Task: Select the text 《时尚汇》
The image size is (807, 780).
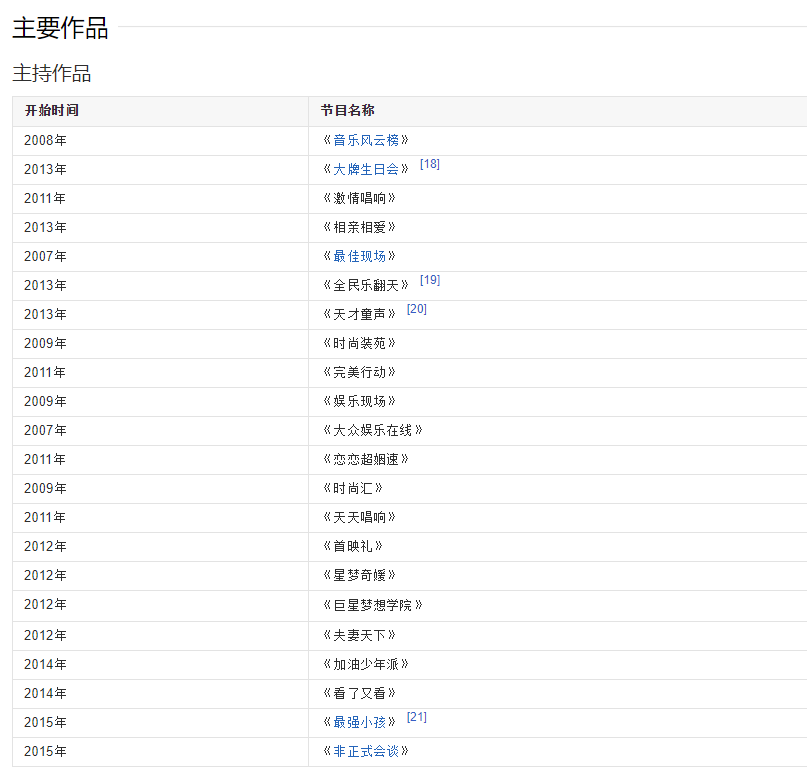Action: 353,488
